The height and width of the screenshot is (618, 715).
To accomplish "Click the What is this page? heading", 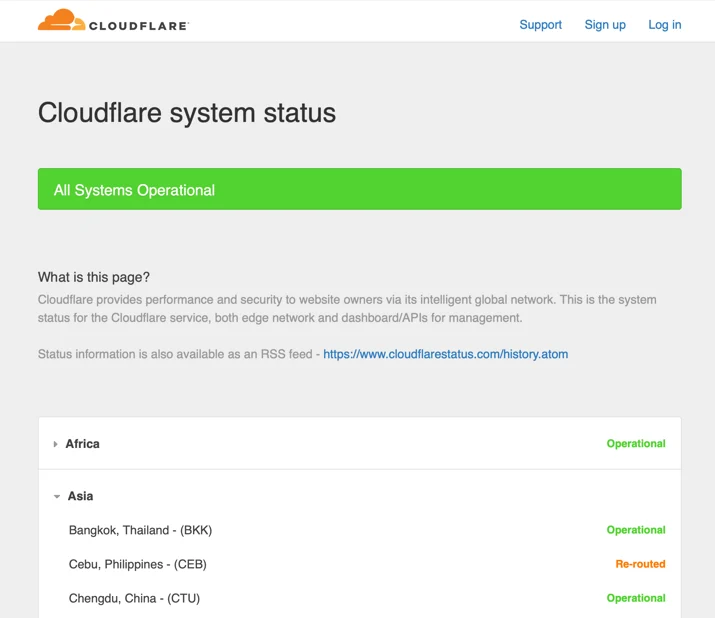I will tap(94, 277).
